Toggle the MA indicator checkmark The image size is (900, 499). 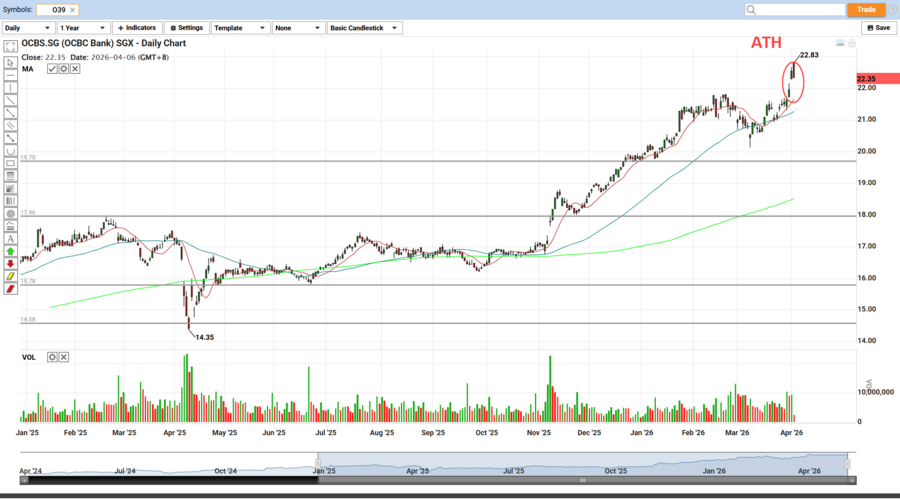point(52,69)
